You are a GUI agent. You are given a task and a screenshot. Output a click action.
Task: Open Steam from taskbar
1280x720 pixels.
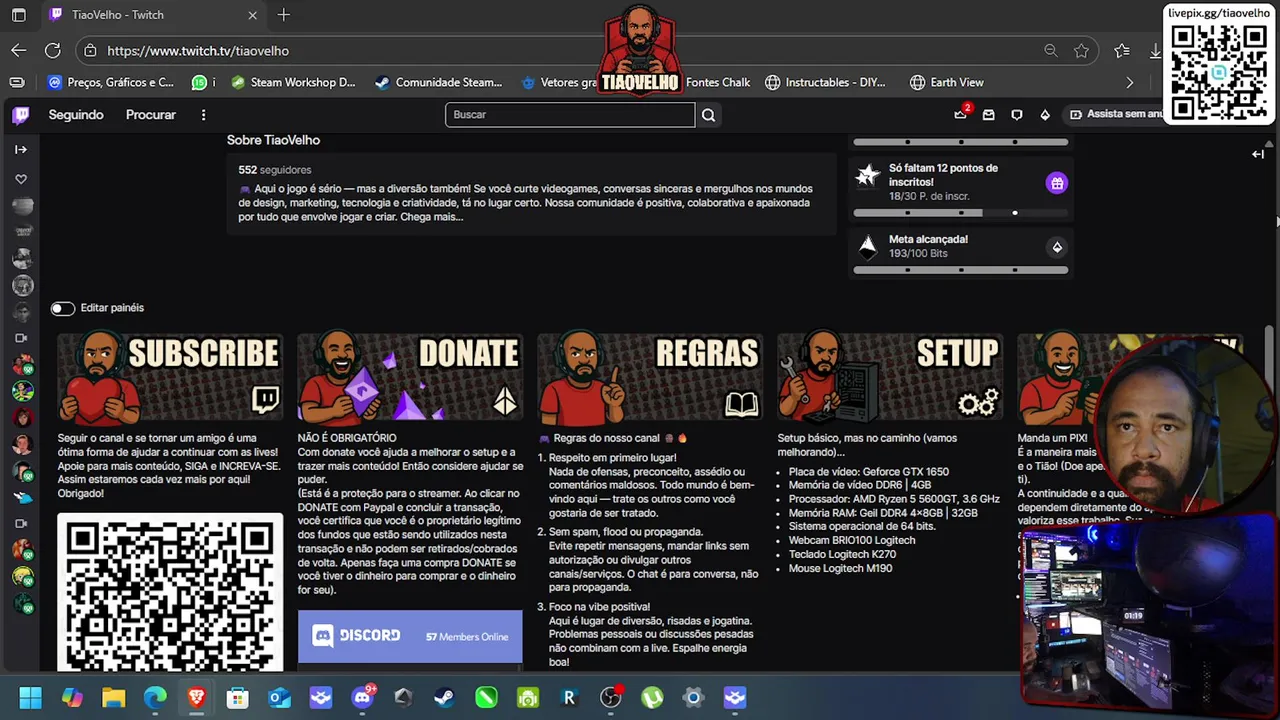pos(445,698)
